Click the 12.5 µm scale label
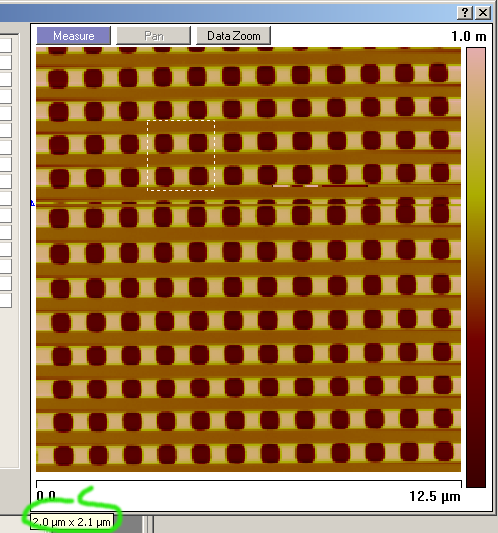The width and height of the screenshot is (498, 533). [435, 496]
